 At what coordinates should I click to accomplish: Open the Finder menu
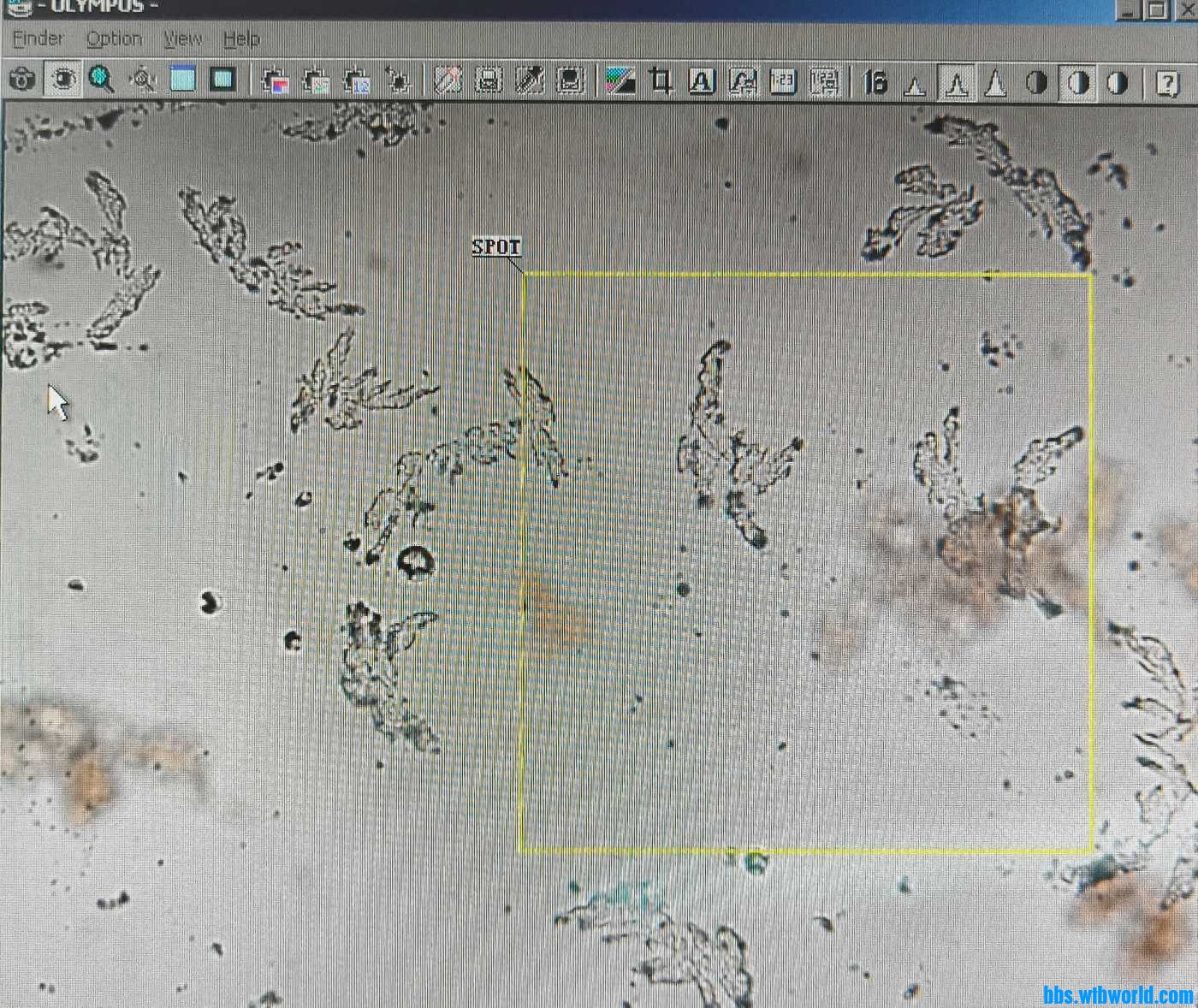38,39
